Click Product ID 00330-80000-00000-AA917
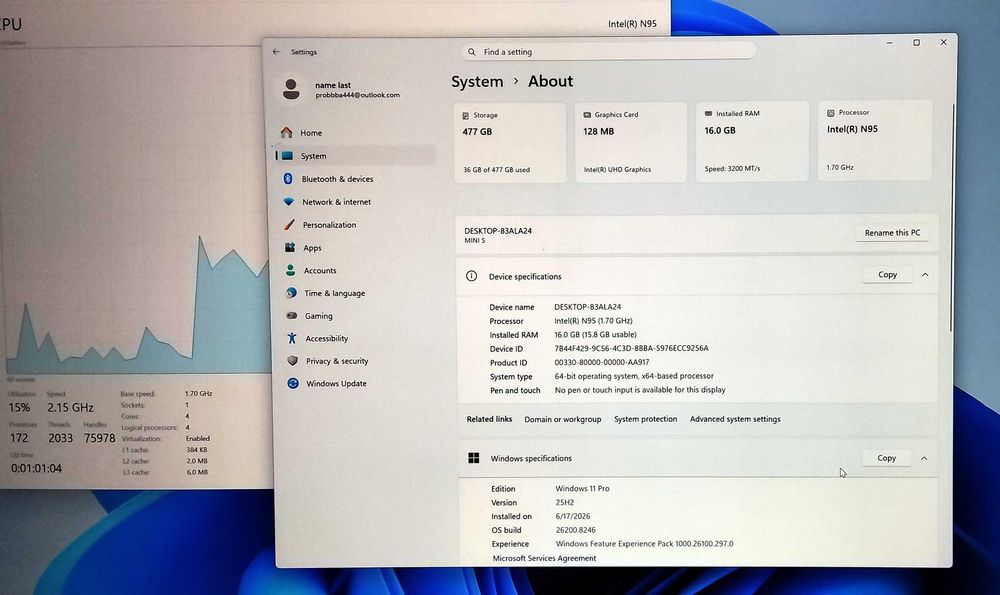 point(601,362)
